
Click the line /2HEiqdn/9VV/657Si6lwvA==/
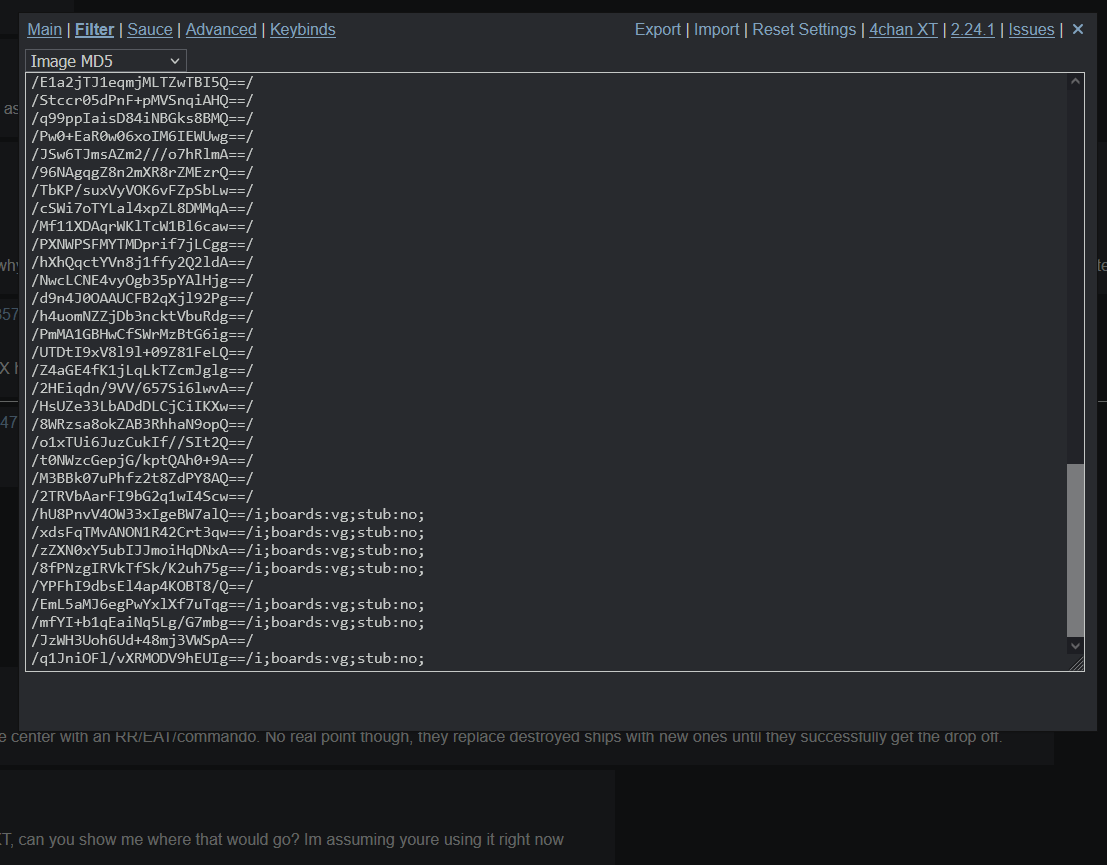point(142,388)
